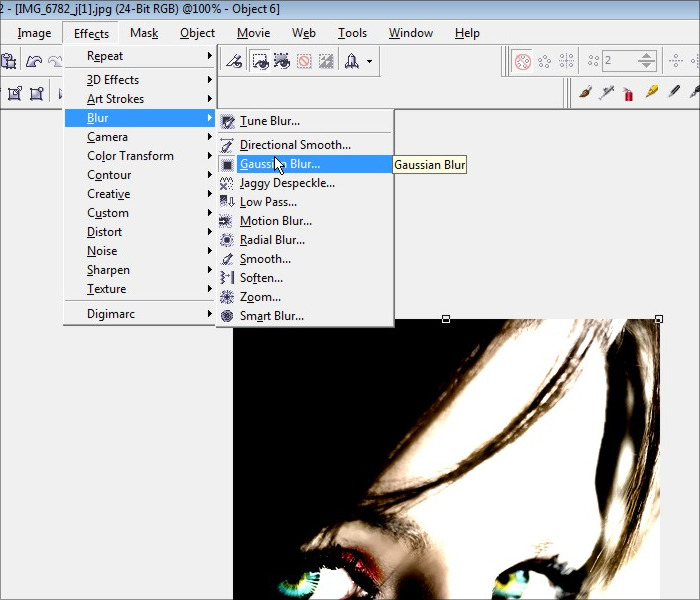
Task: Expand the Distort effects submenu
Action: pyautogui.click(x=104, y=232)
